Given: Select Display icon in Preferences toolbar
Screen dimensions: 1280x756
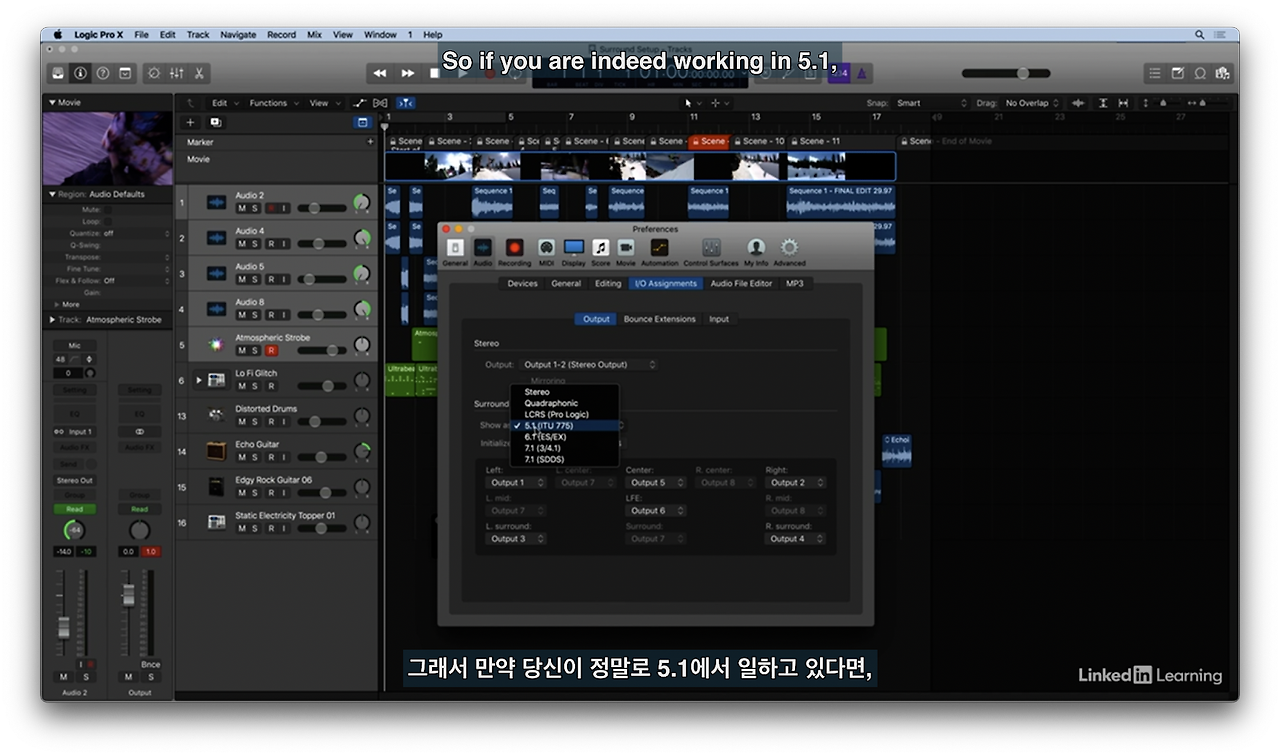Looking at the screenshot, I should point(574,251).
